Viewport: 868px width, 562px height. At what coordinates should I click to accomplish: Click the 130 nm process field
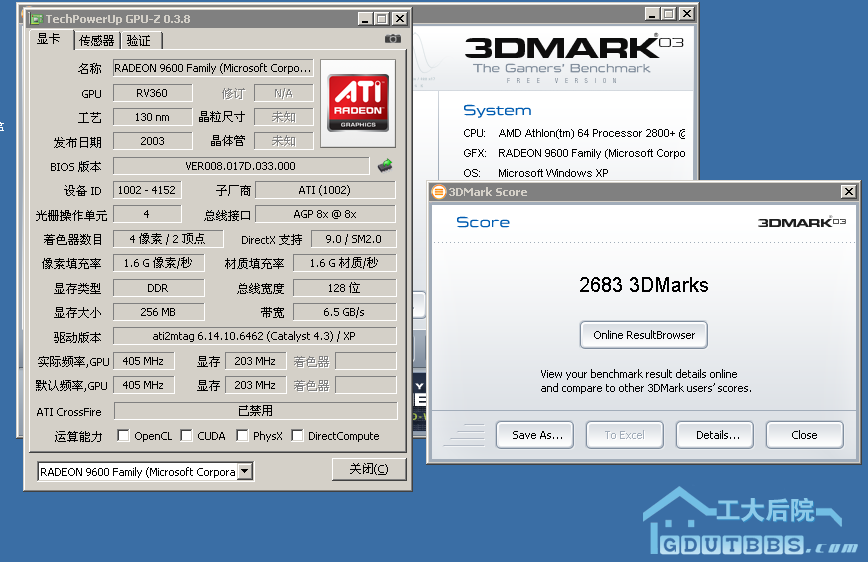tap(152, 117)
